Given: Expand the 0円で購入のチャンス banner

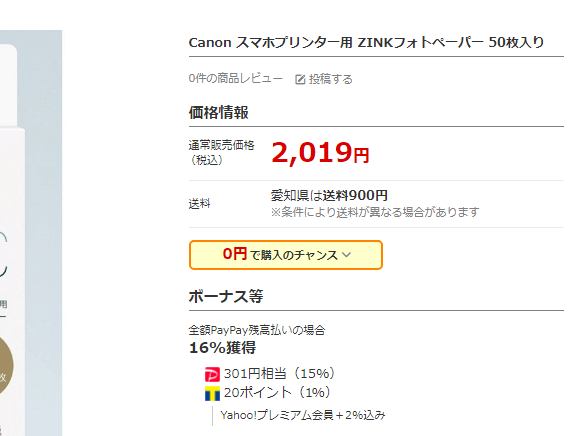Looking at the screenshot, I should (286, 255).
